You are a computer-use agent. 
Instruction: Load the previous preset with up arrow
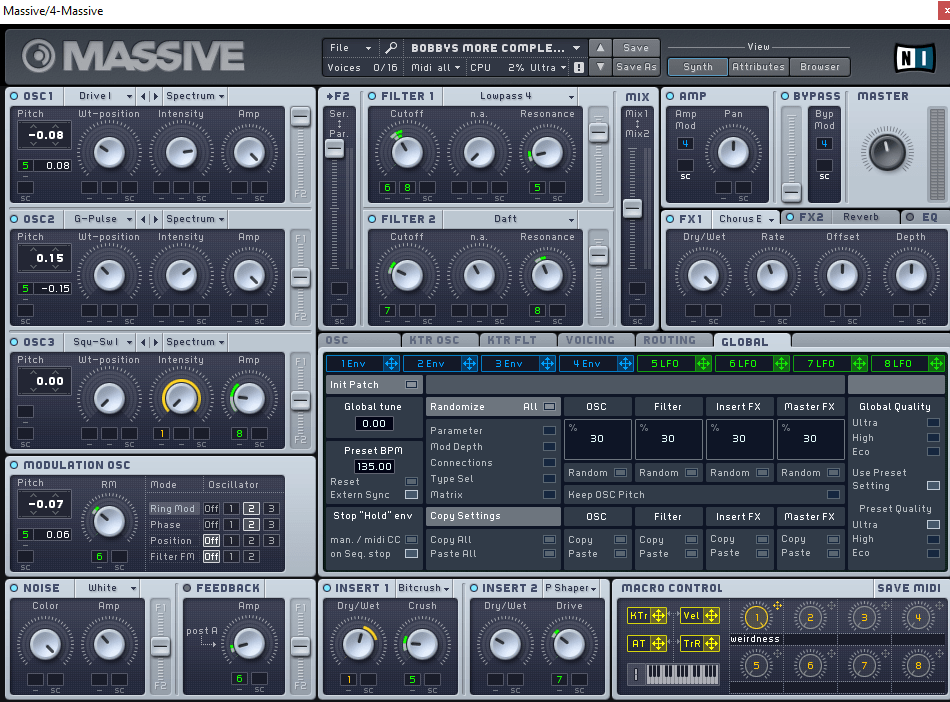click(599, 48)
